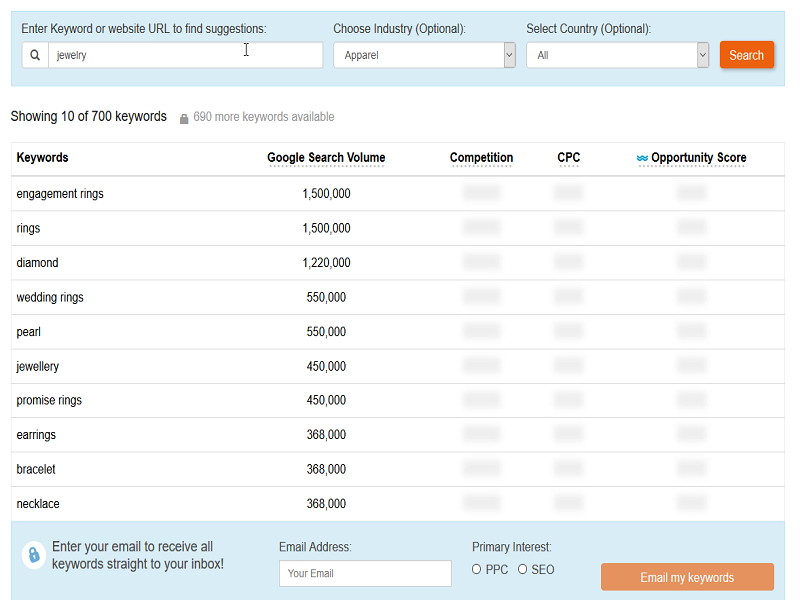Focus the keyword input containing jewelry
800x600 pixels.
coord(186,55)
